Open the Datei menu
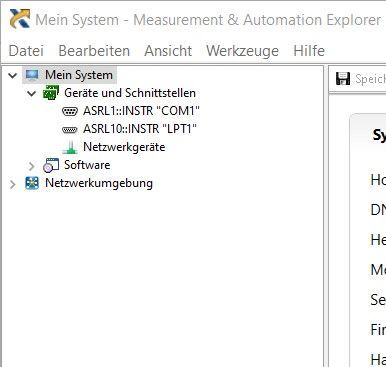The height and width of the screenshot is (367, 386). [x=26, y=51]
